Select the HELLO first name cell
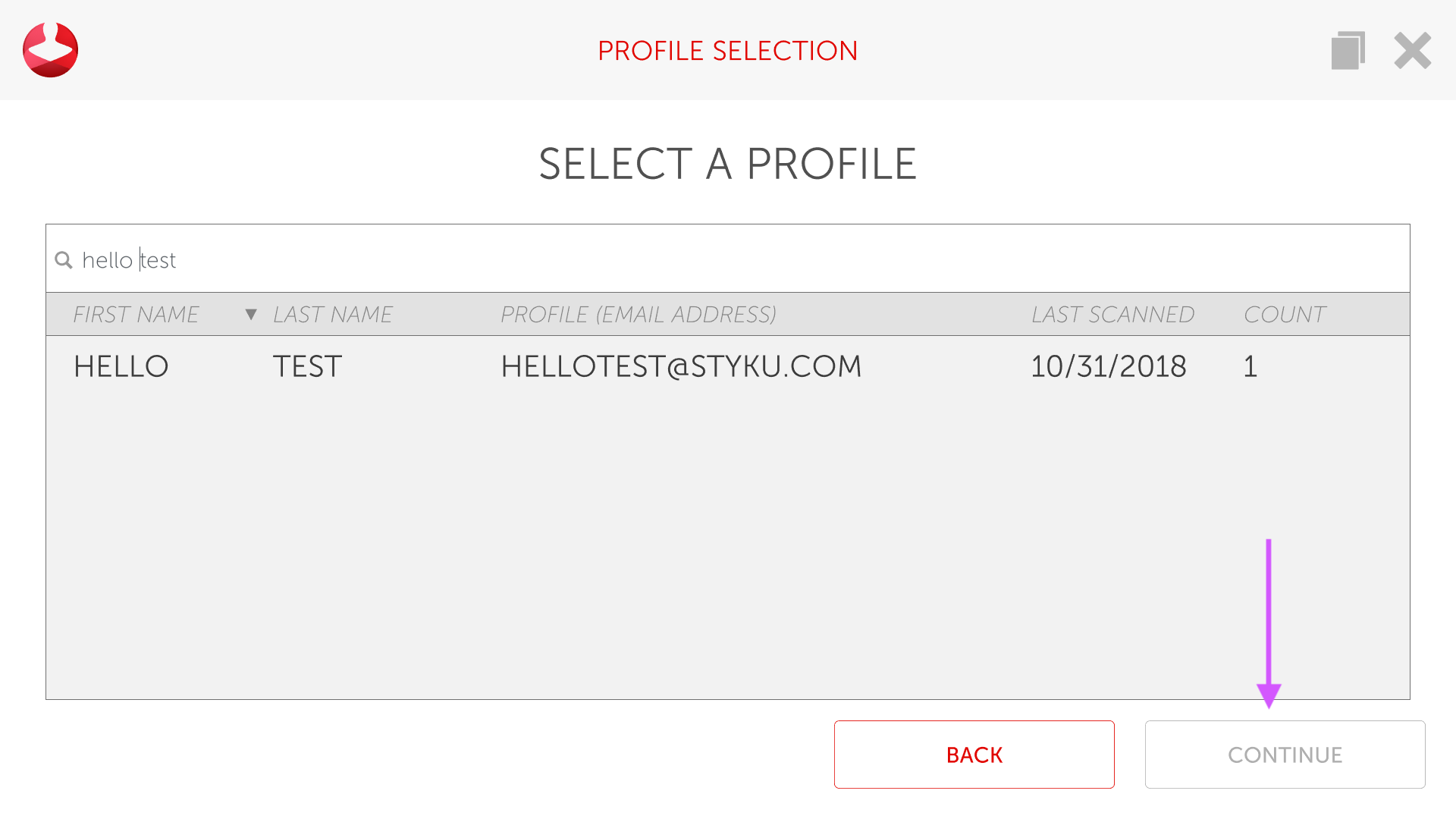 [x=121, y=366]
